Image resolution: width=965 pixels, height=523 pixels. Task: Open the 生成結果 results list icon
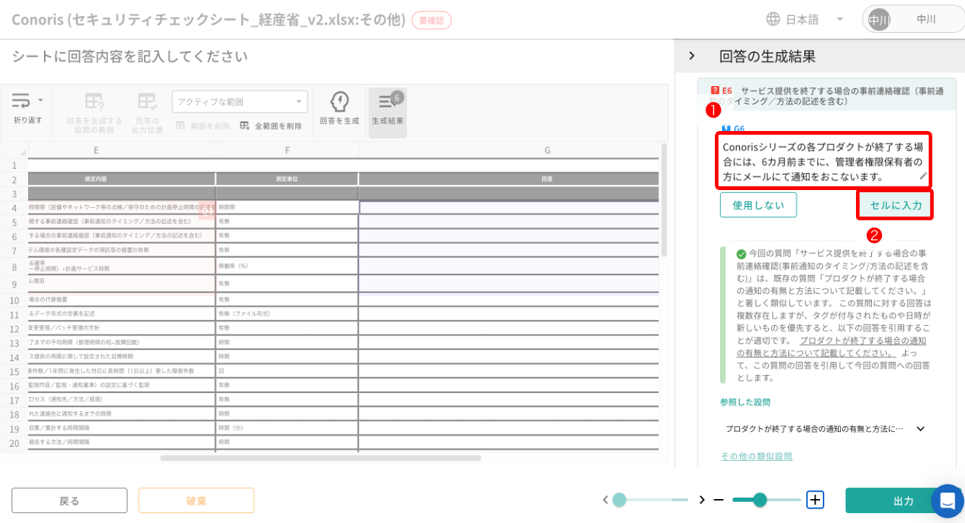[386, 102]
